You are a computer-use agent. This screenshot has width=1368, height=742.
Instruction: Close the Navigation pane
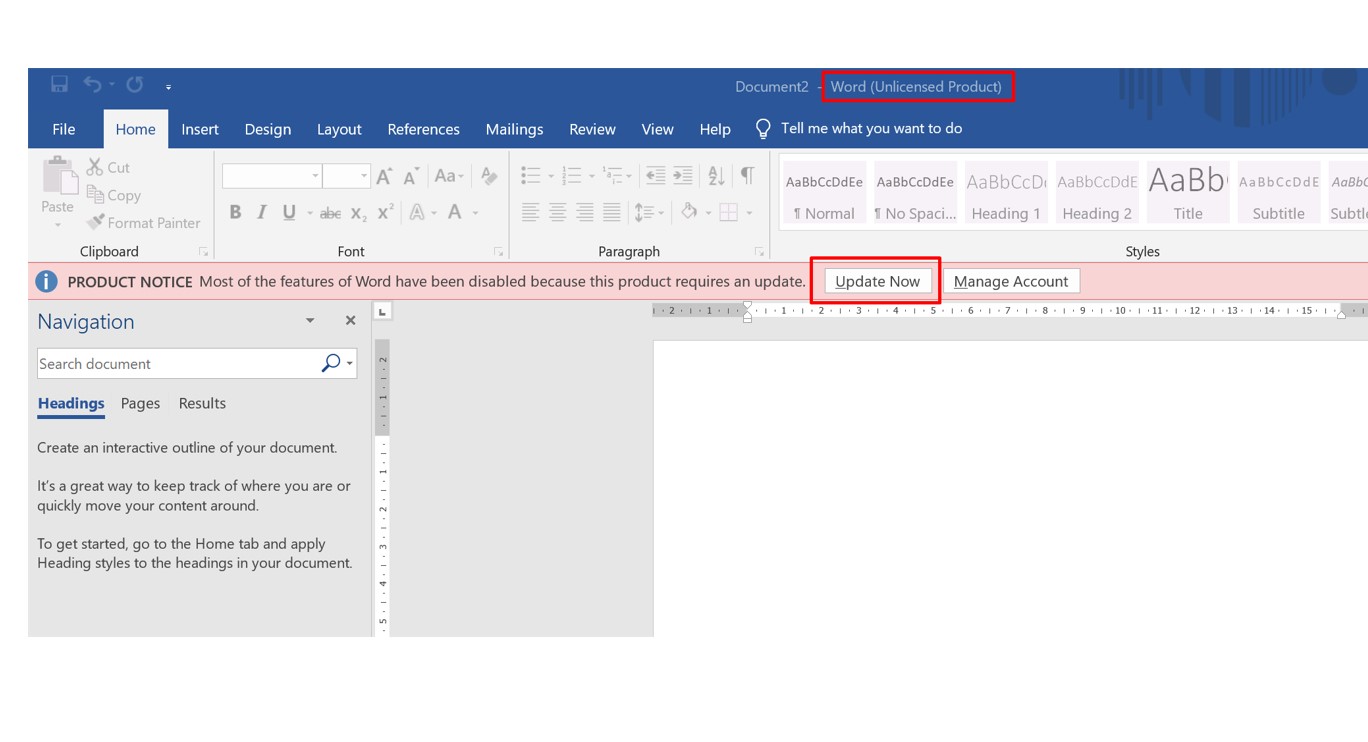coord(350,321)
